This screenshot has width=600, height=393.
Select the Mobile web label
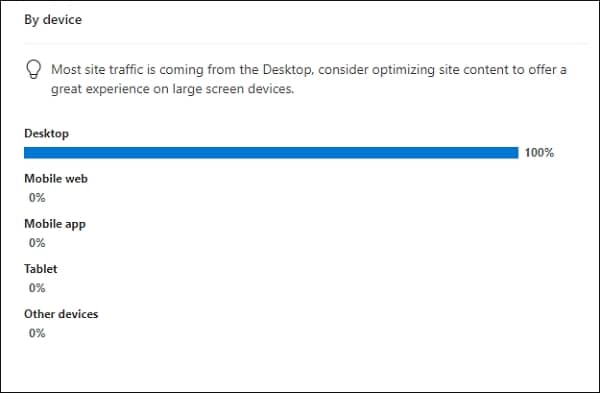[x=56, y=178]
